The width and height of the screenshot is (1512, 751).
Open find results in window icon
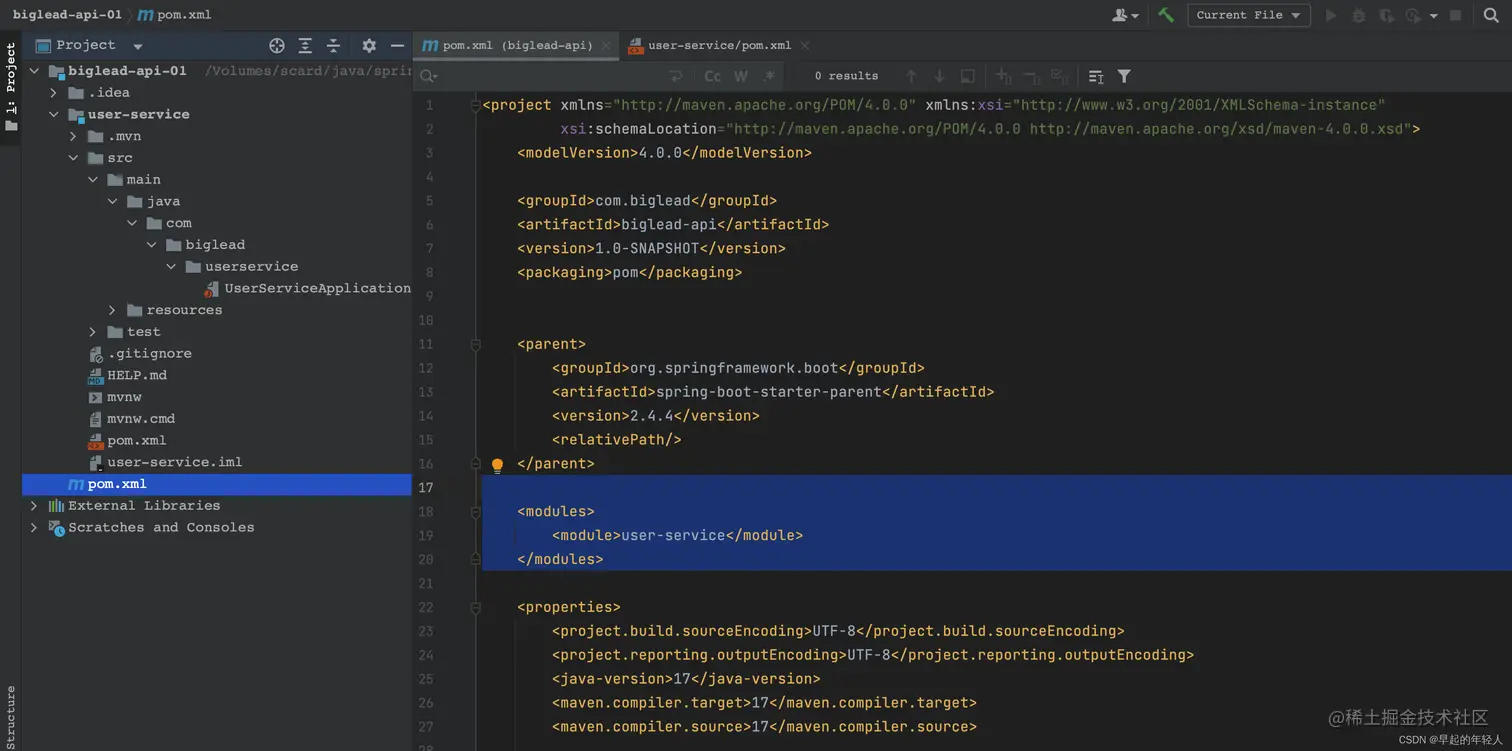point(967,76)
